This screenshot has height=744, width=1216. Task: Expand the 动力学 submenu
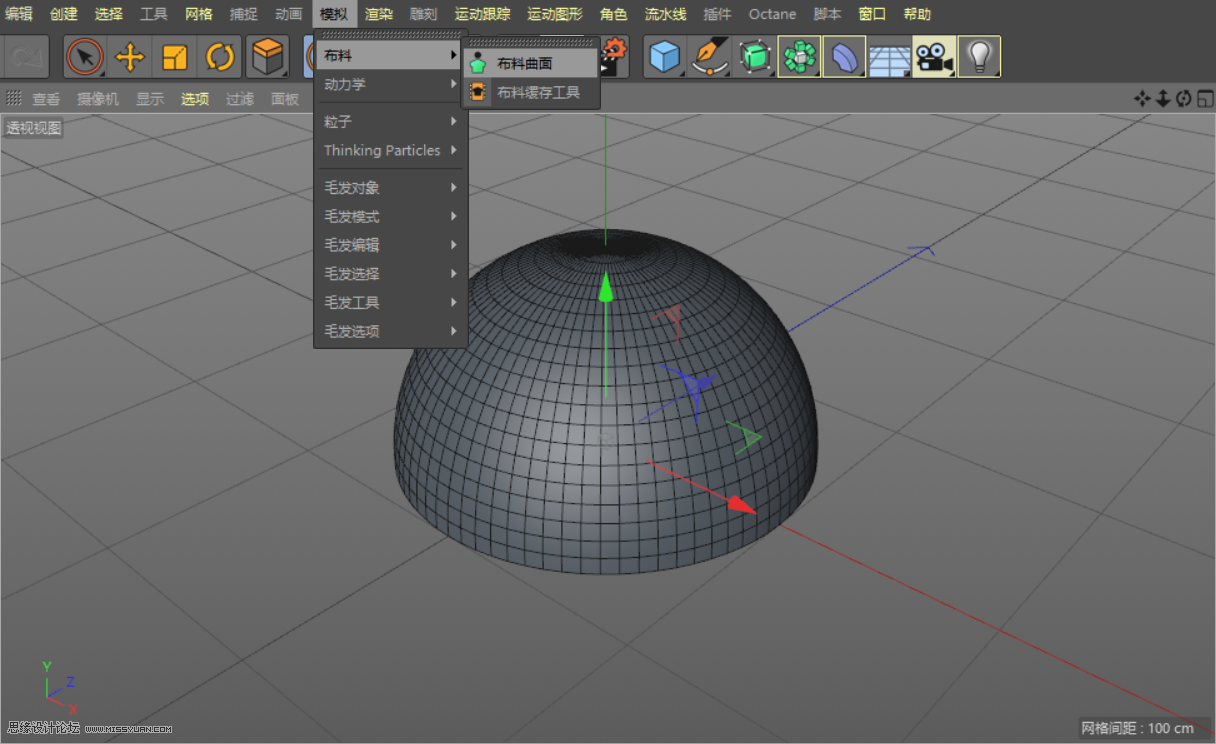(350, 84)
